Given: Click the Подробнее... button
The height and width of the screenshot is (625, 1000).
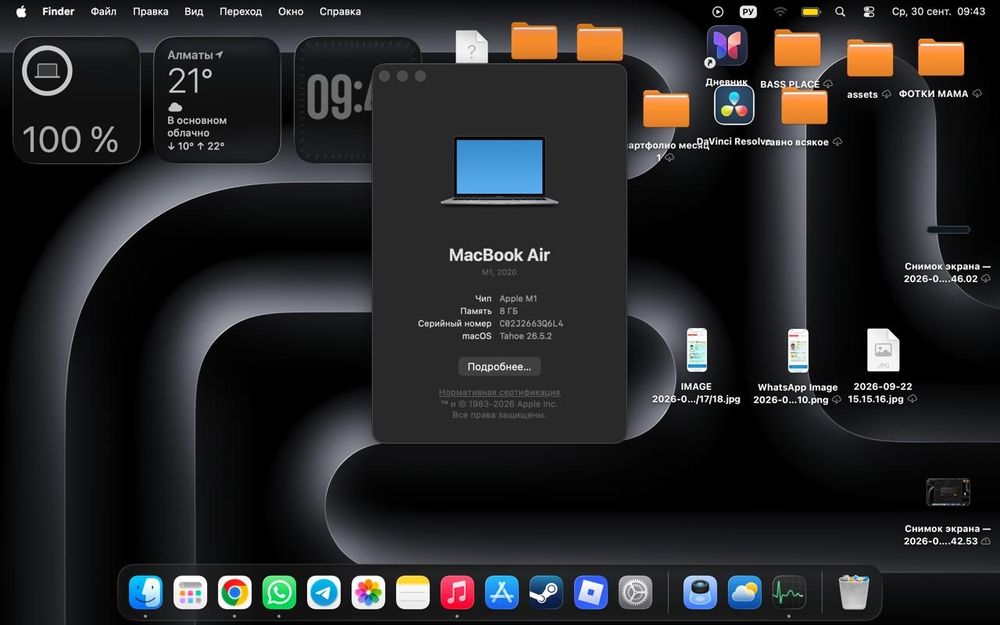Looking at the screenshot, I should (x=499, y=367).
